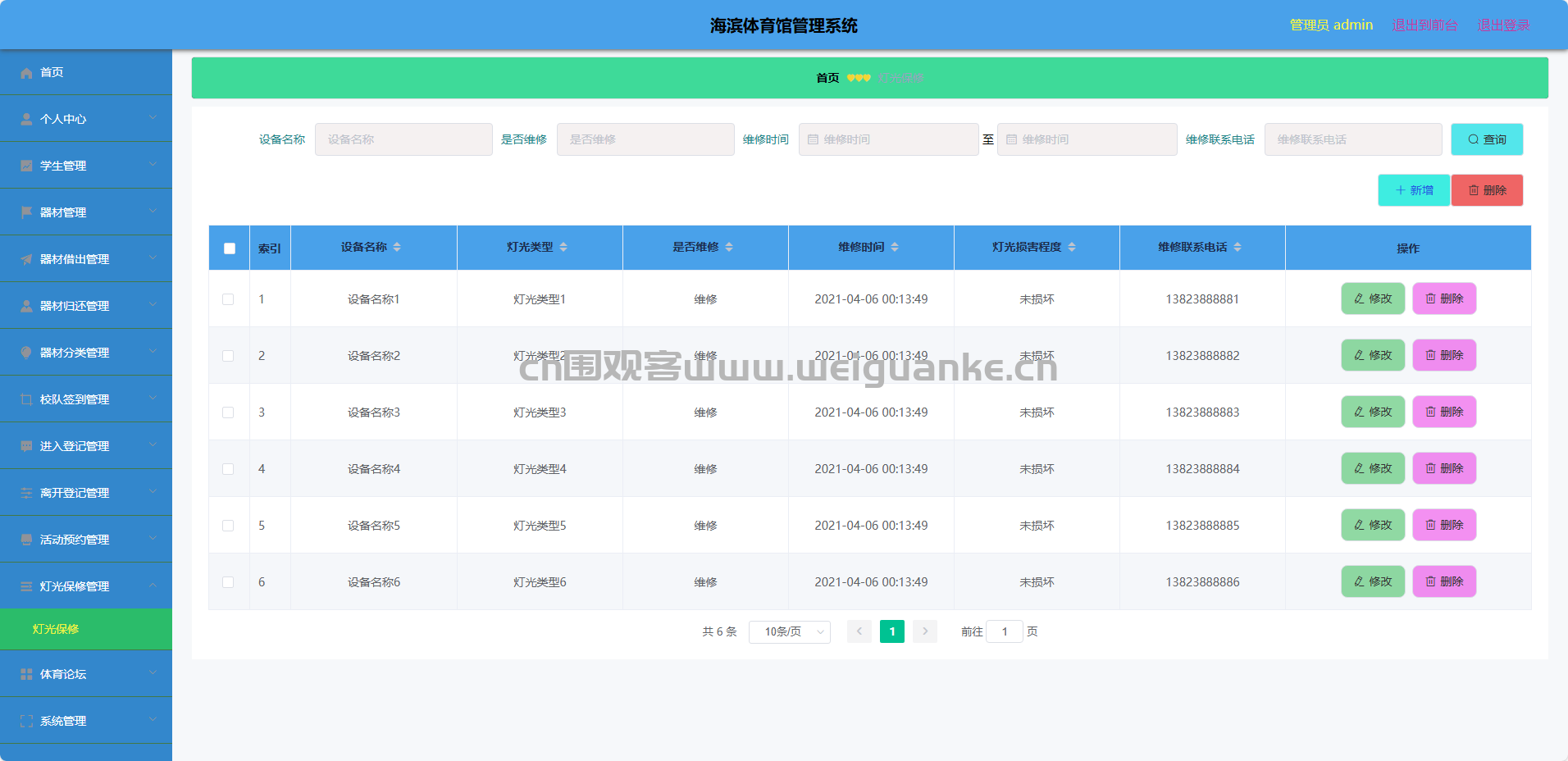Select page 1 in pagination

point(892,631)
